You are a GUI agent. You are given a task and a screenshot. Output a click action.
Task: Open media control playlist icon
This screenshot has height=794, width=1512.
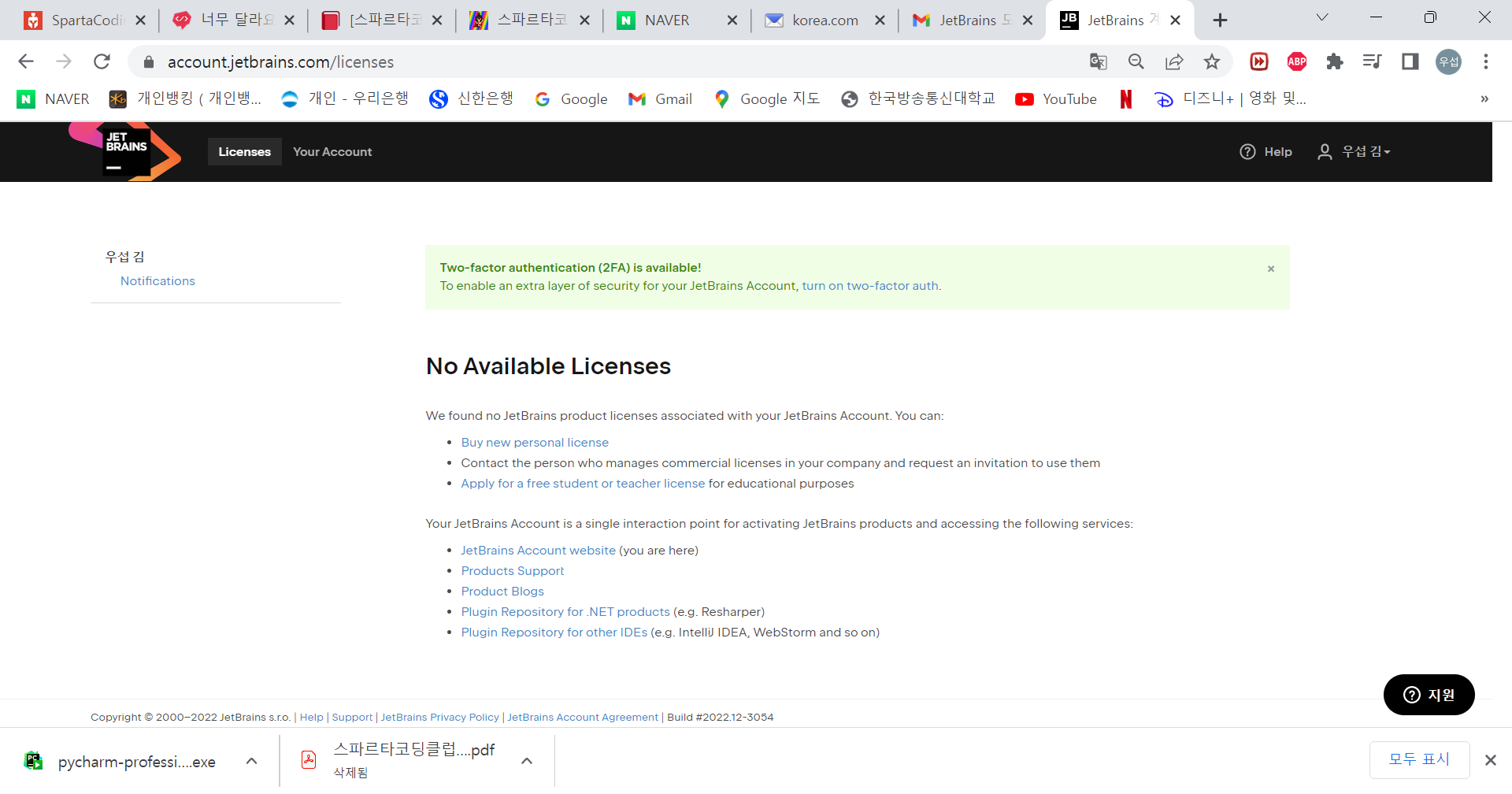(1373, 61)
